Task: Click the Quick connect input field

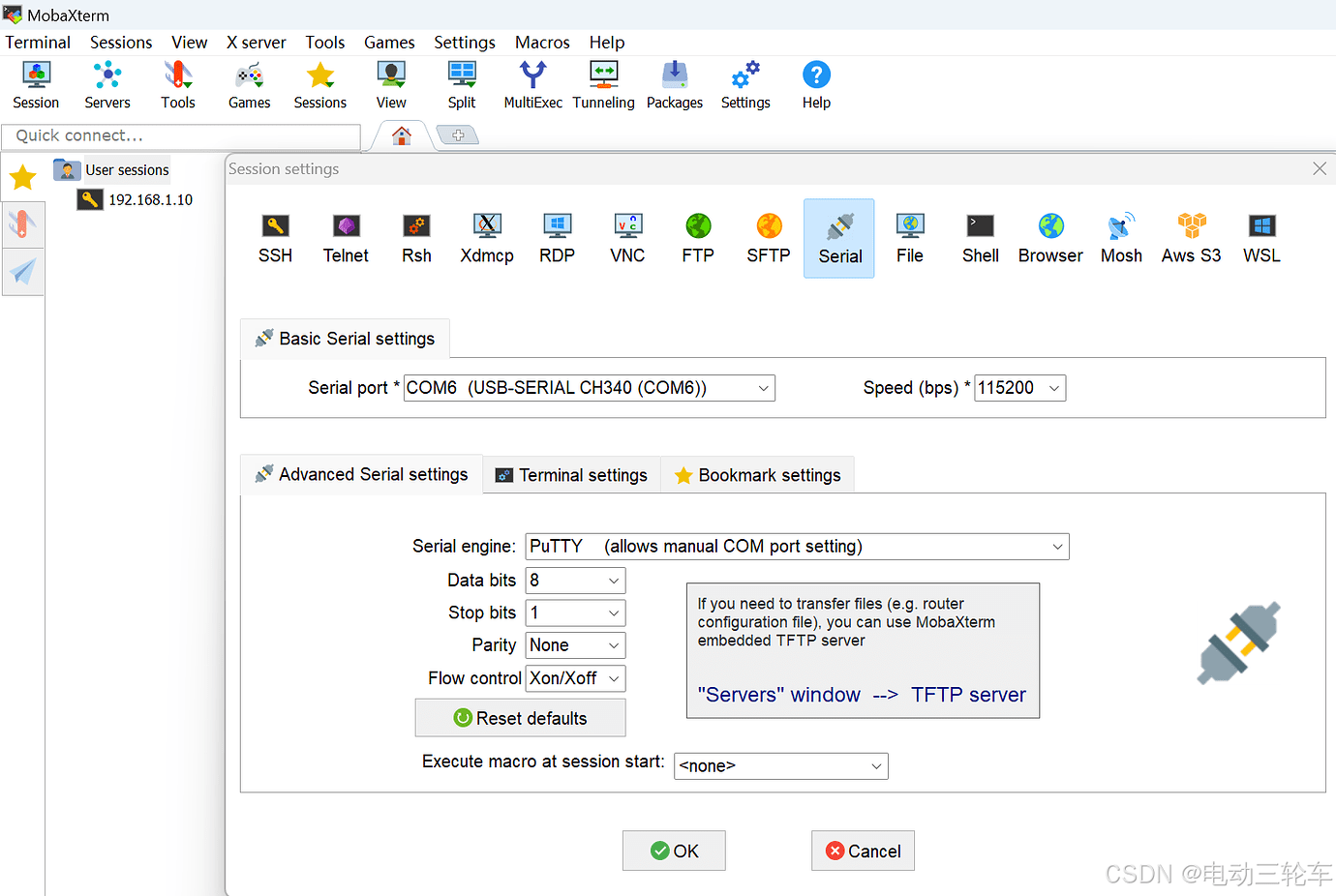Action: pyautogui.click(x=181, y=136)
